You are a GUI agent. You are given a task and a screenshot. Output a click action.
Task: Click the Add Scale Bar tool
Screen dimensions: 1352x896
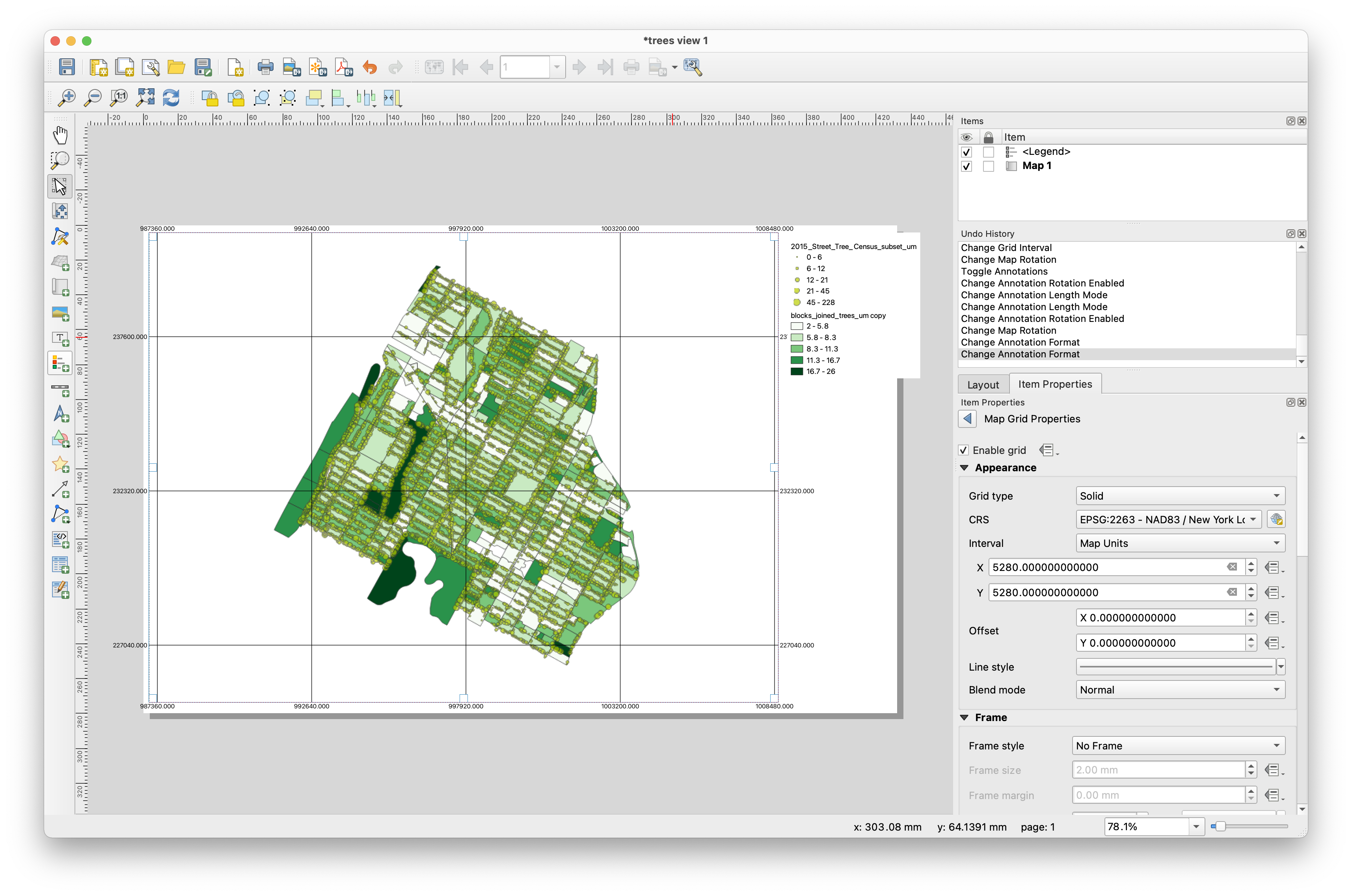(x=60, y=390)
